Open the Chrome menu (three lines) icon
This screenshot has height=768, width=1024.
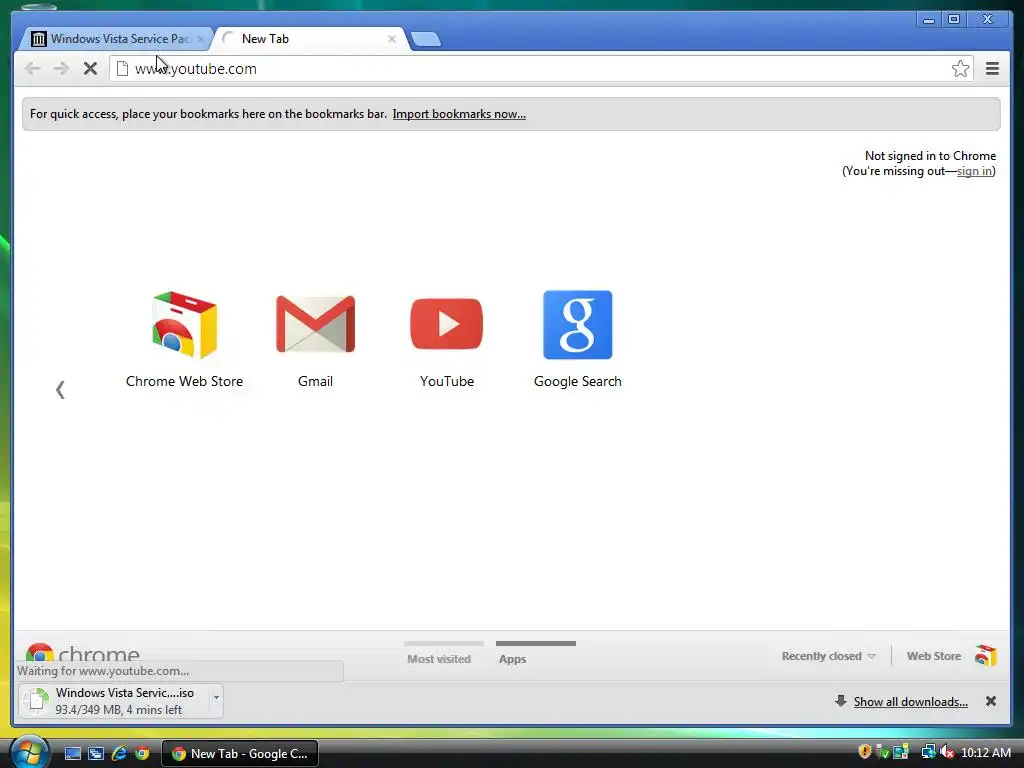pyautogui.click(x=992, y=69)
